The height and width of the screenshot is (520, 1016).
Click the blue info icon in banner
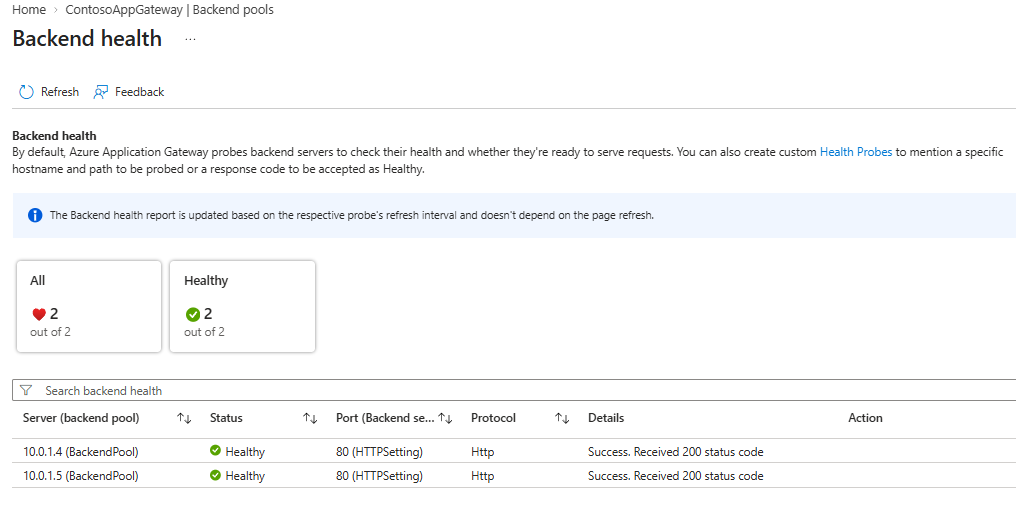pos(35,215)
